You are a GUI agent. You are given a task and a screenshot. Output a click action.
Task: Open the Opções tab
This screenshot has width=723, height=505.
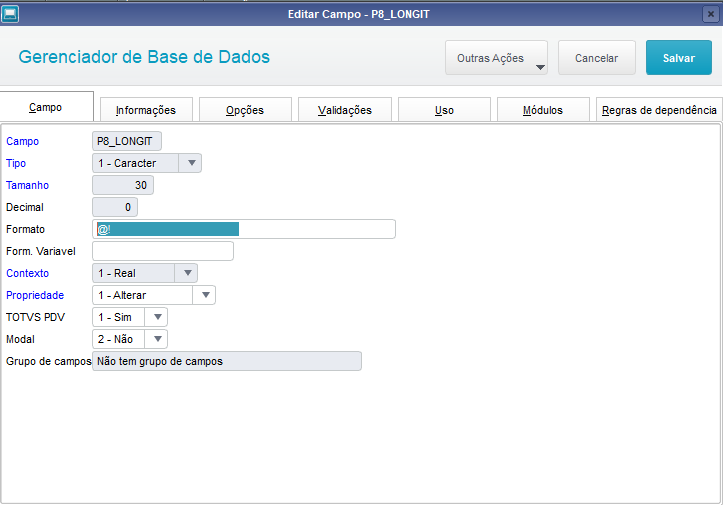click(x=245, y=110)
